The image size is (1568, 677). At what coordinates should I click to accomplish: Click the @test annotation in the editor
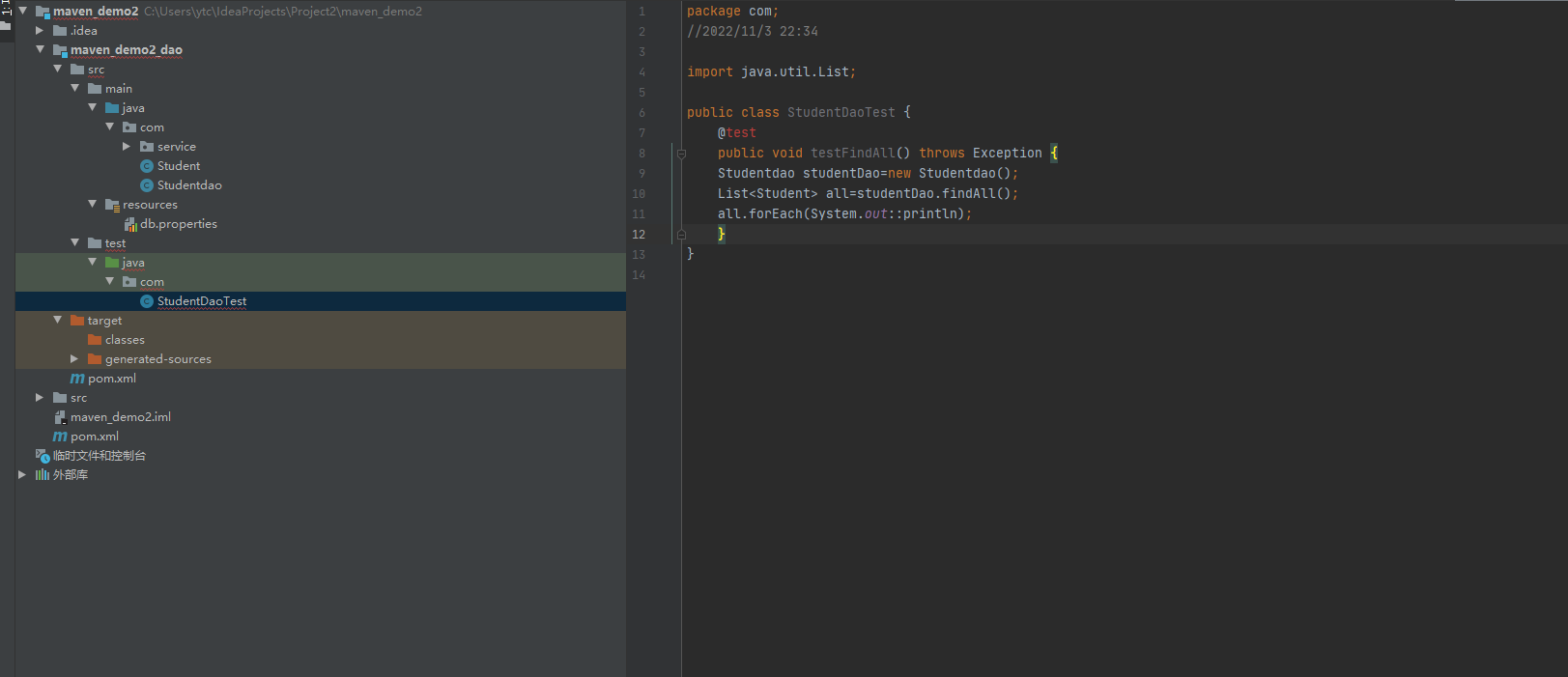737,133
